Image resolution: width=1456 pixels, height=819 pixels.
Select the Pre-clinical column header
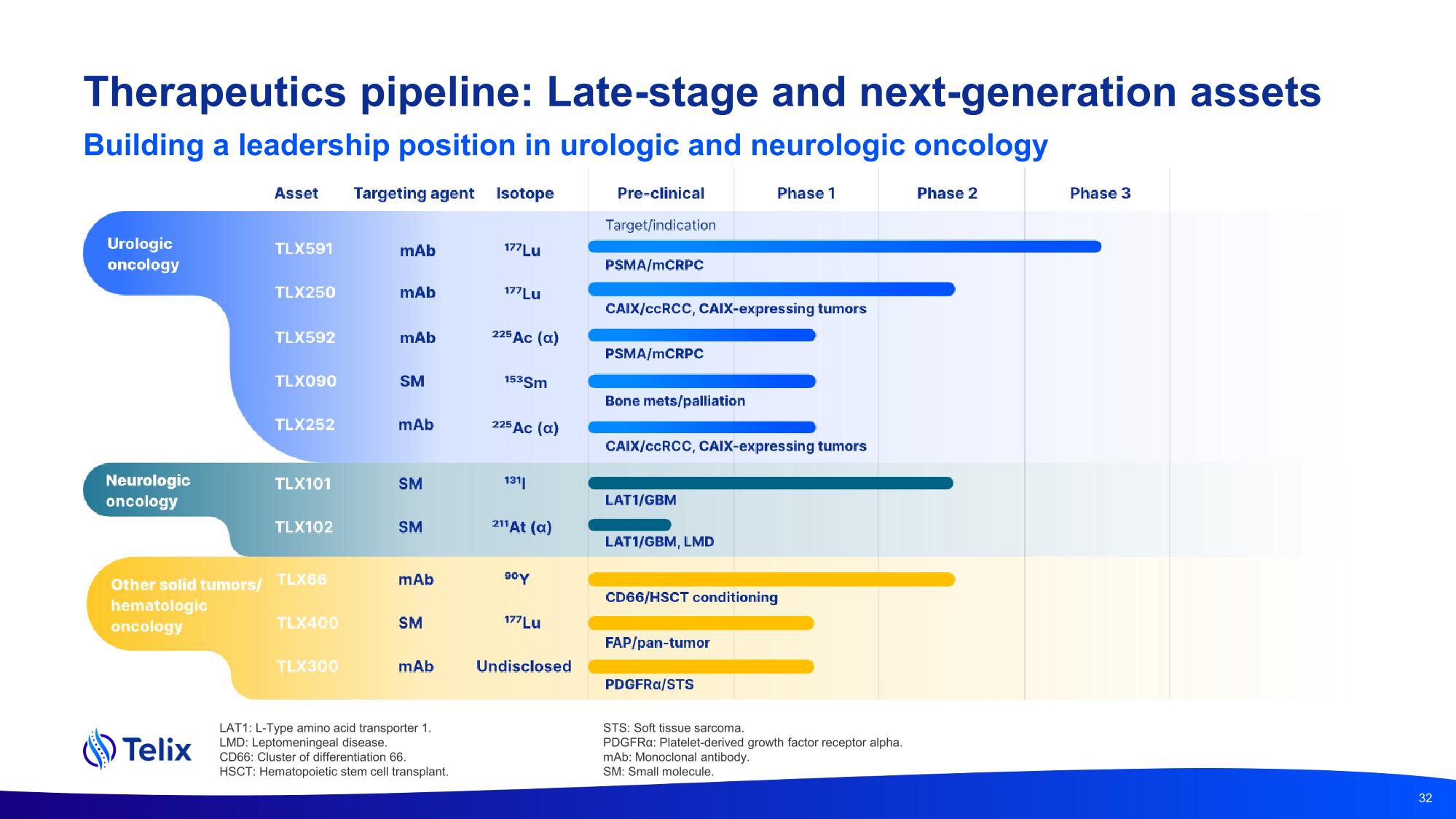[660, 193]
